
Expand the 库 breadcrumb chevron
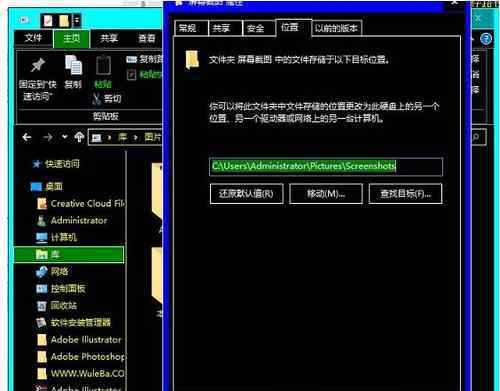pos(135,137)
